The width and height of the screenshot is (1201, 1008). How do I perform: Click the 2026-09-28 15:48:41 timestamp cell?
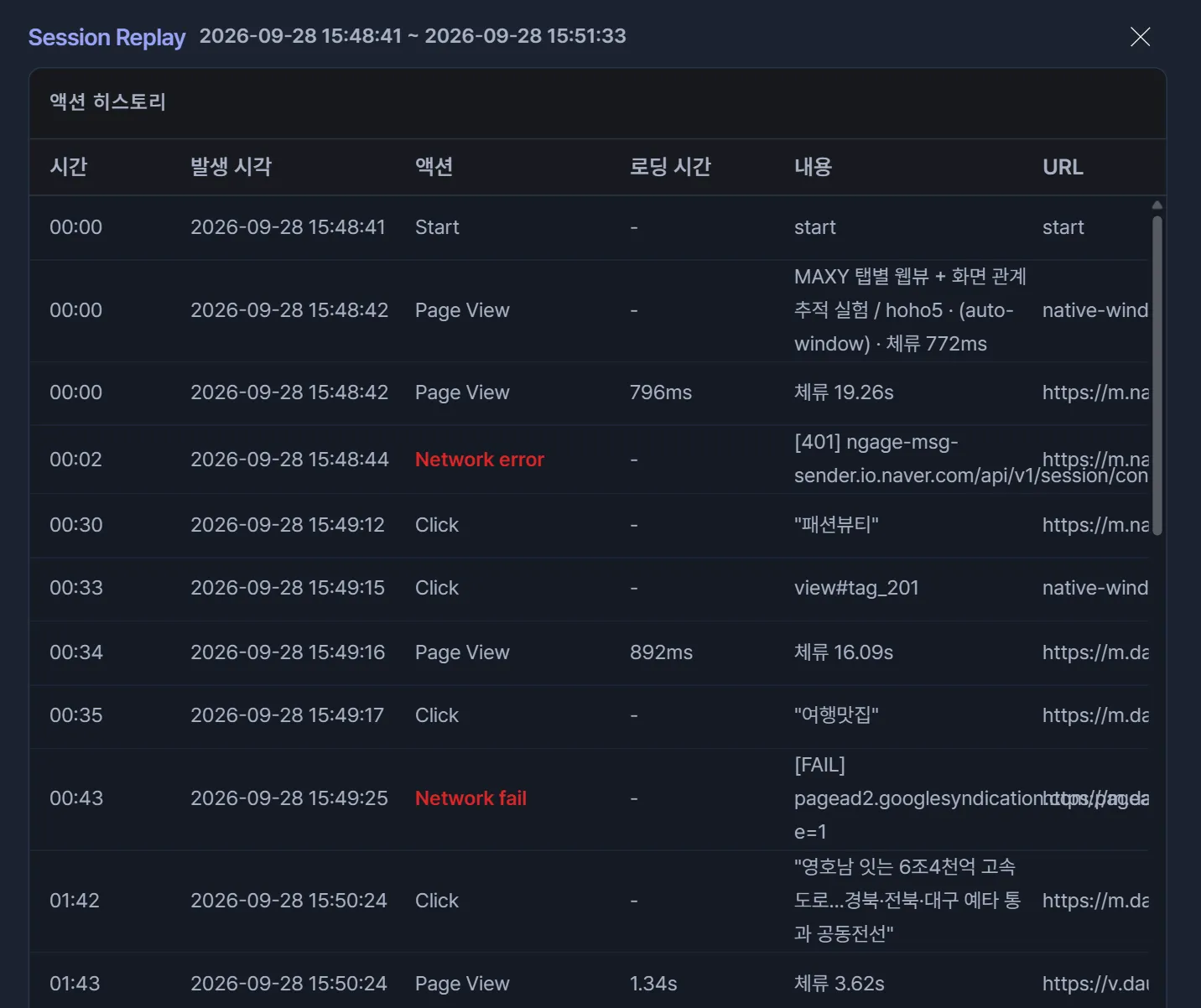288,227
